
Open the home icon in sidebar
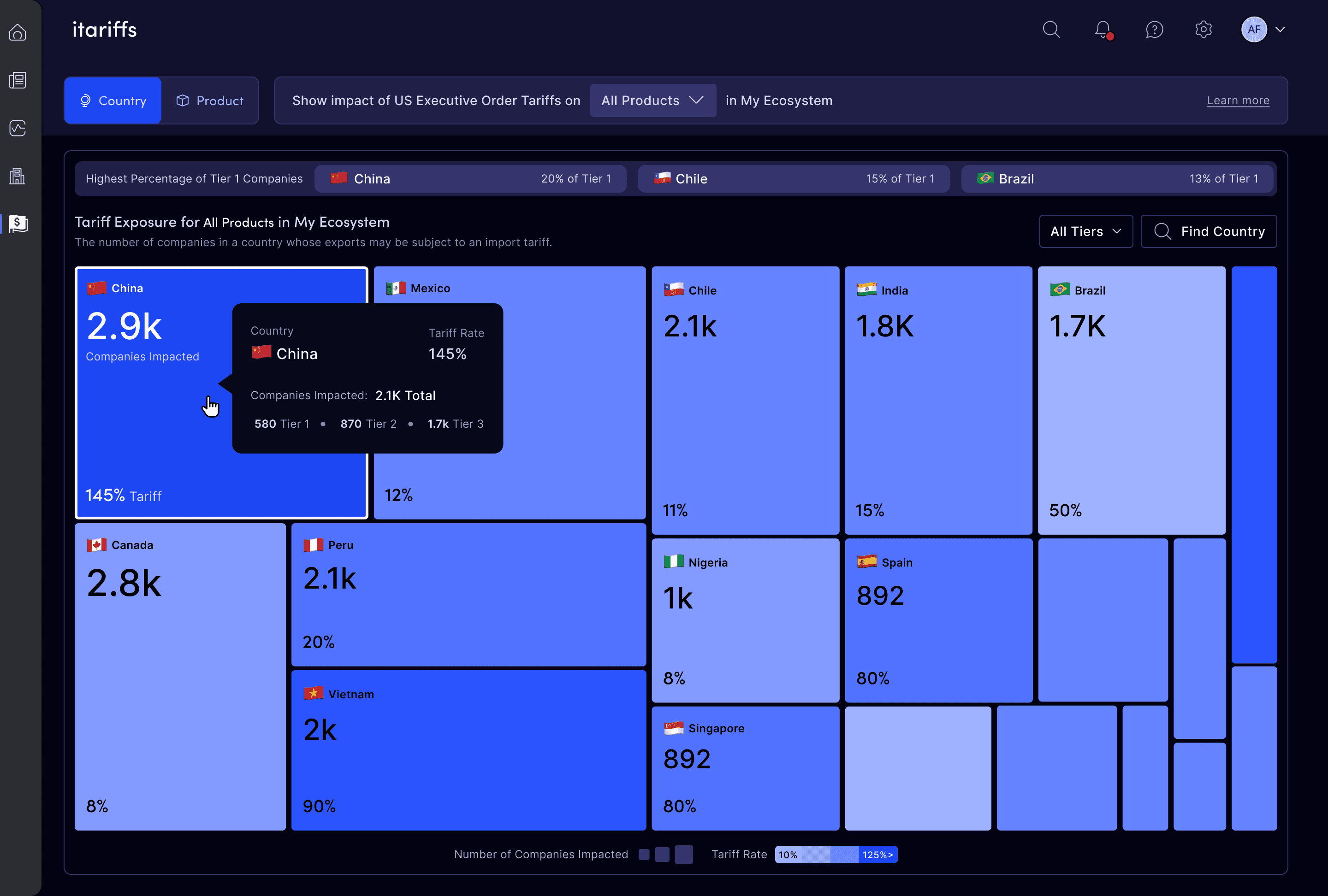click(18, 33)
